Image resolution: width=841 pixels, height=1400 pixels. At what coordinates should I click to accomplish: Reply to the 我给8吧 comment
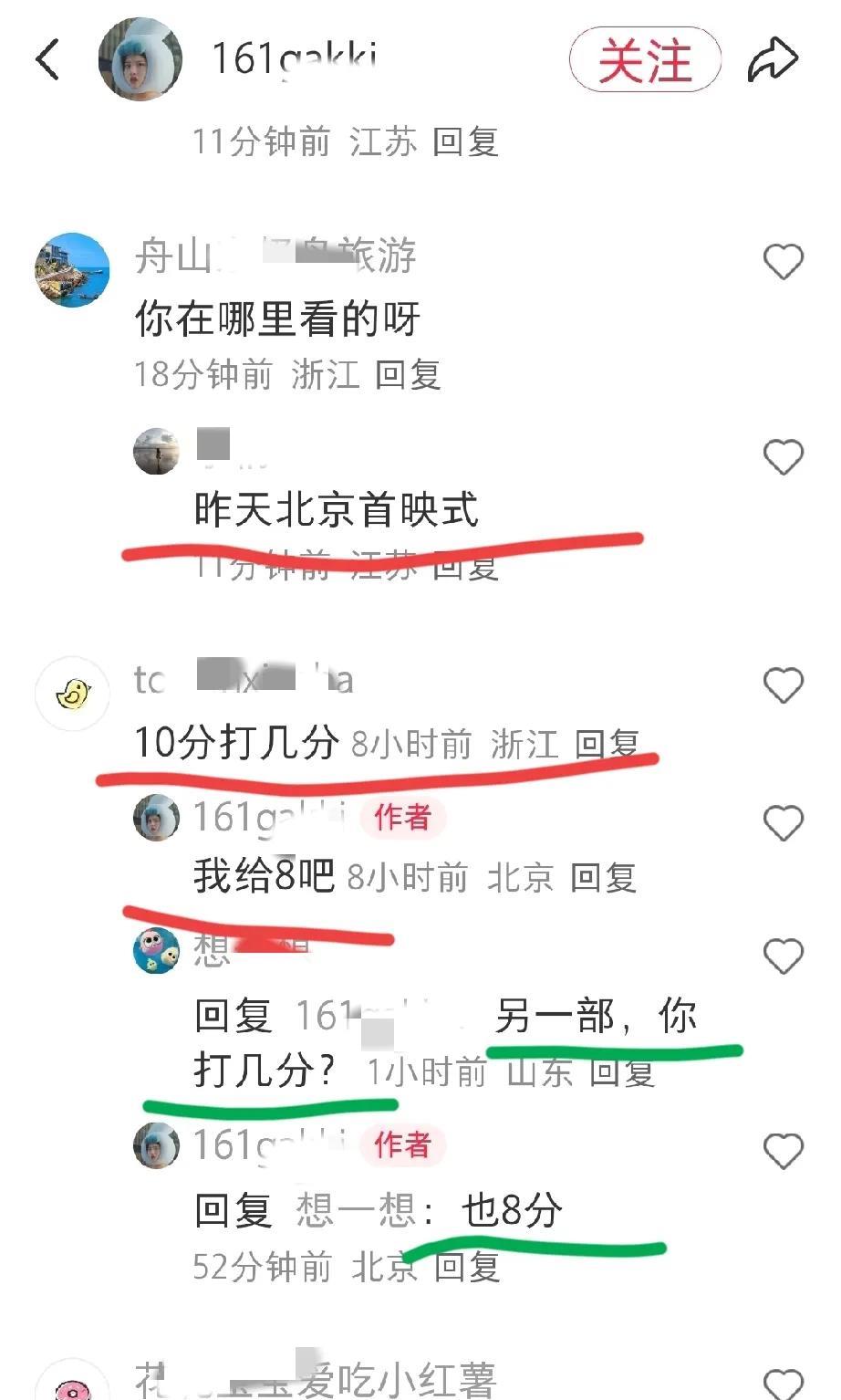603,878
